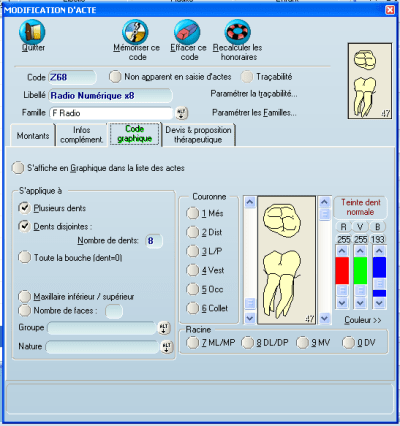Click Paramétrer les Familles link
Image resolution: width=400 pixels, height=426 pixels.
click(254, 113)
